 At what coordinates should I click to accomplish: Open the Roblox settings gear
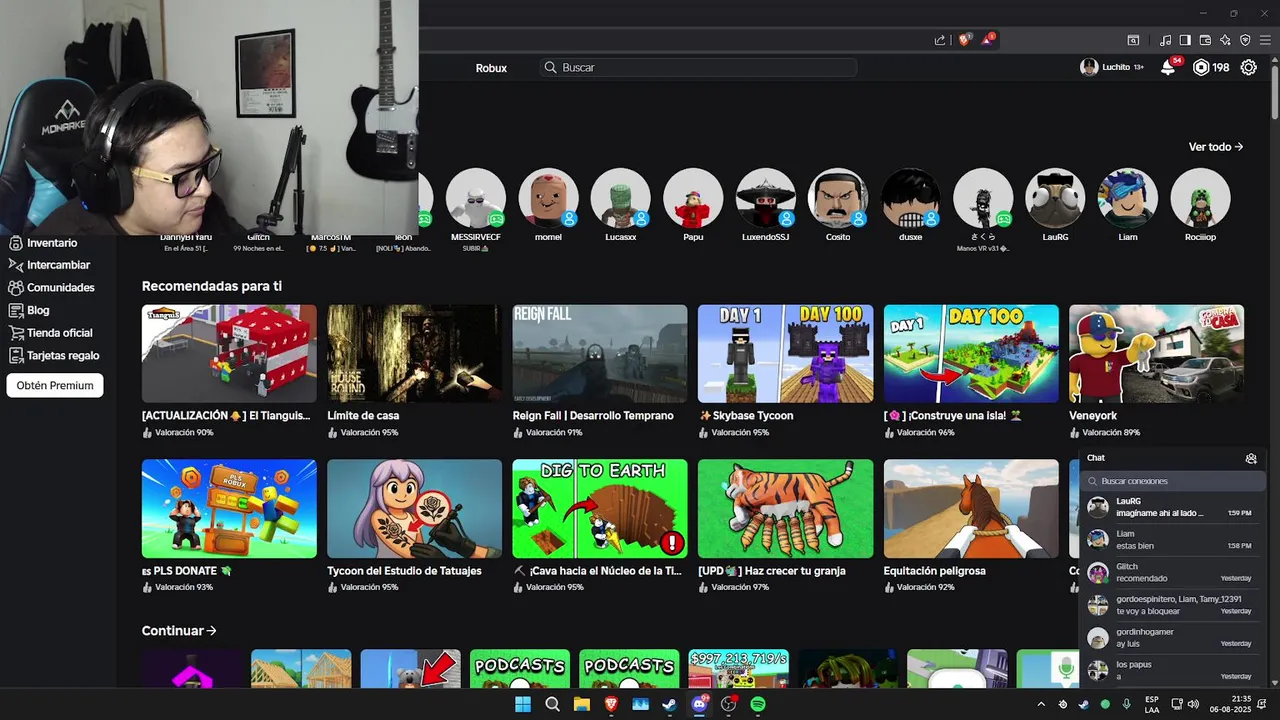pos(1248,67)
